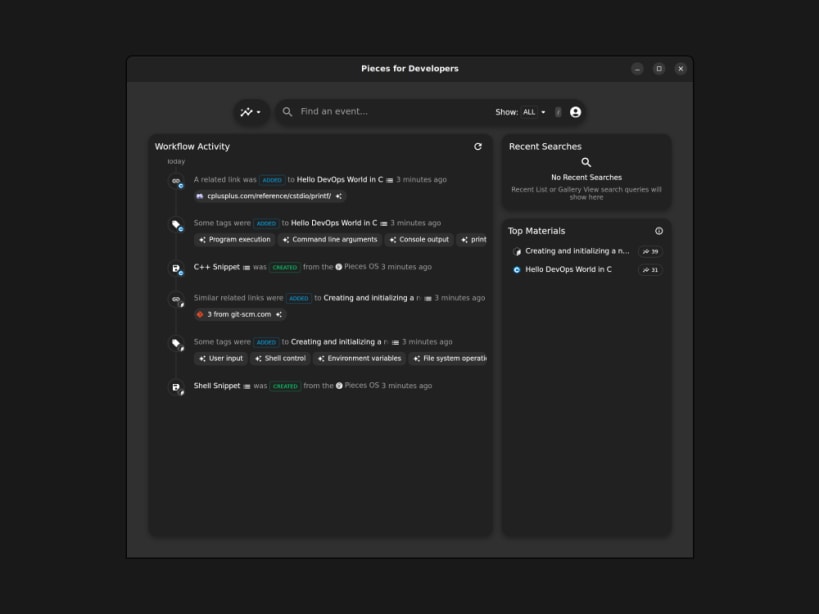Select the Program execution tag
The width and height of the screenshot is (819, 614).
click(235, 240)
